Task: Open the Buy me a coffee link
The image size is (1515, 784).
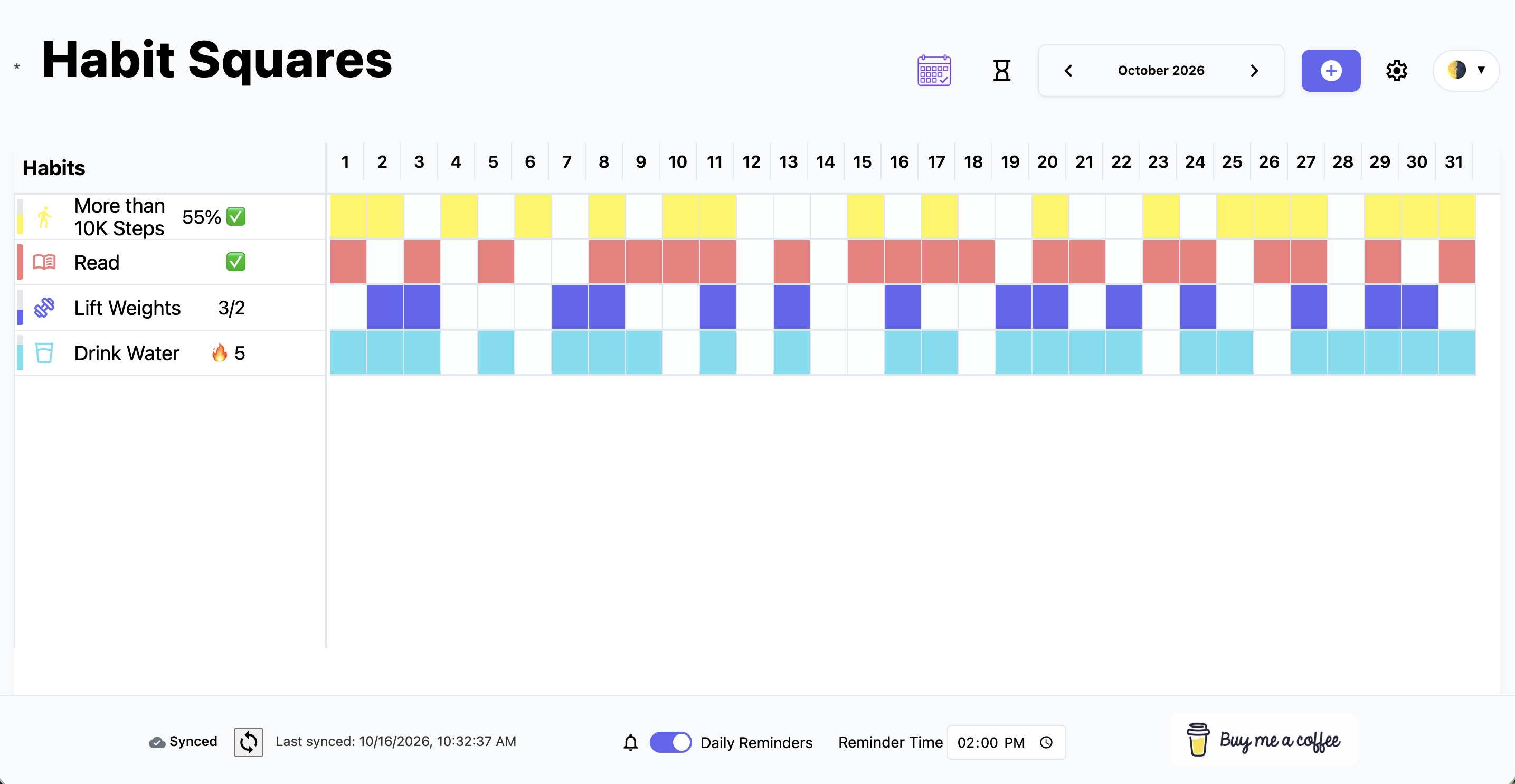Action: pyautogui.click(x=1263, y=740)
